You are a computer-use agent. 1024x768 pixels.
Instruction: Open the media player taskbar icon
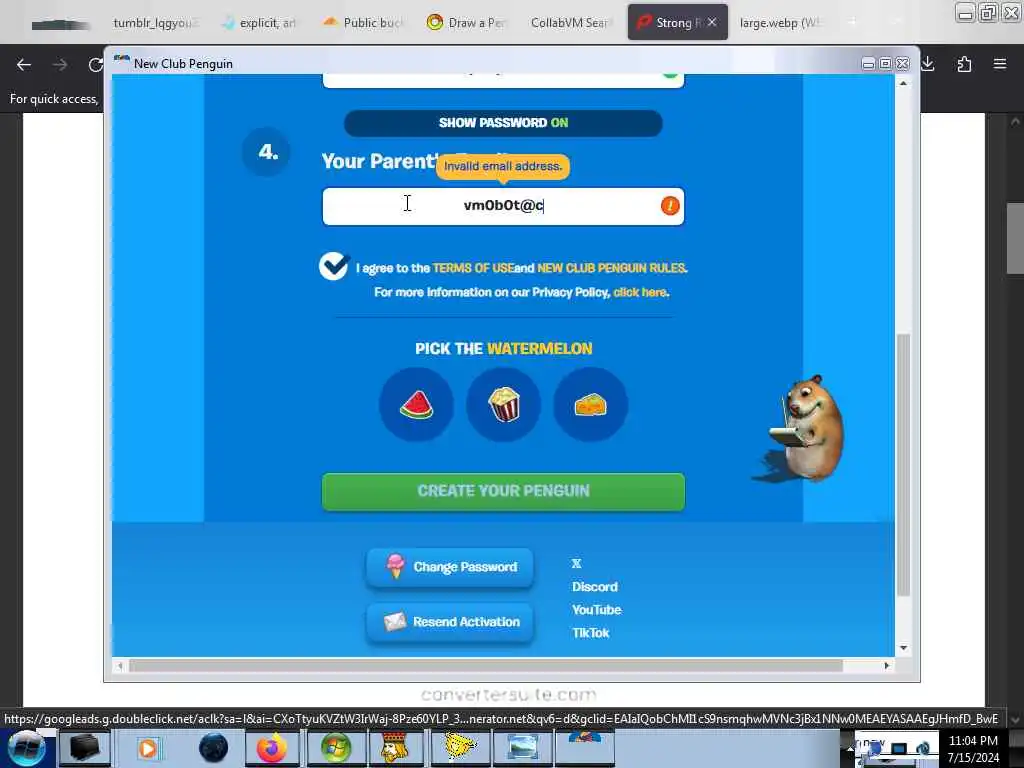point(148,748)
